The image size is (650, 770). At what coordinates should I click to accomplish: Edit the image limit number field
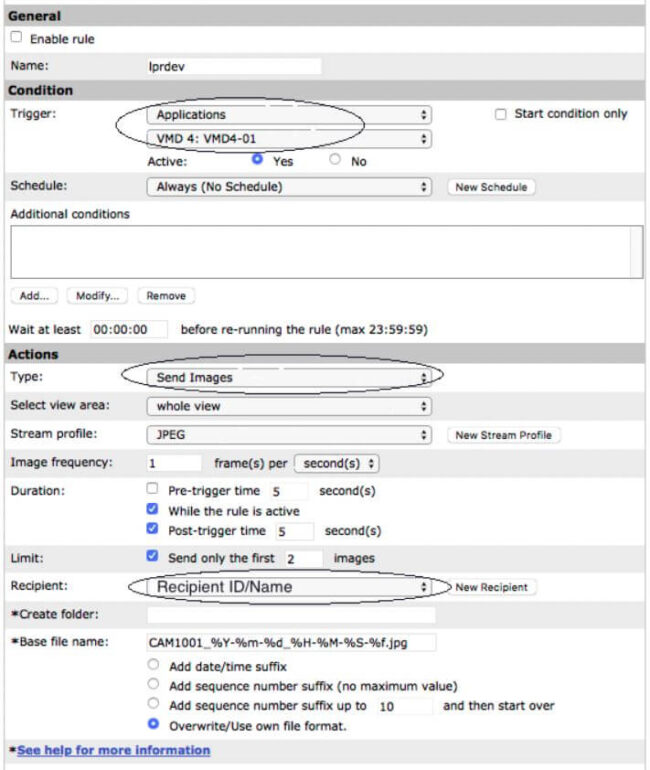tap(303, 559)
